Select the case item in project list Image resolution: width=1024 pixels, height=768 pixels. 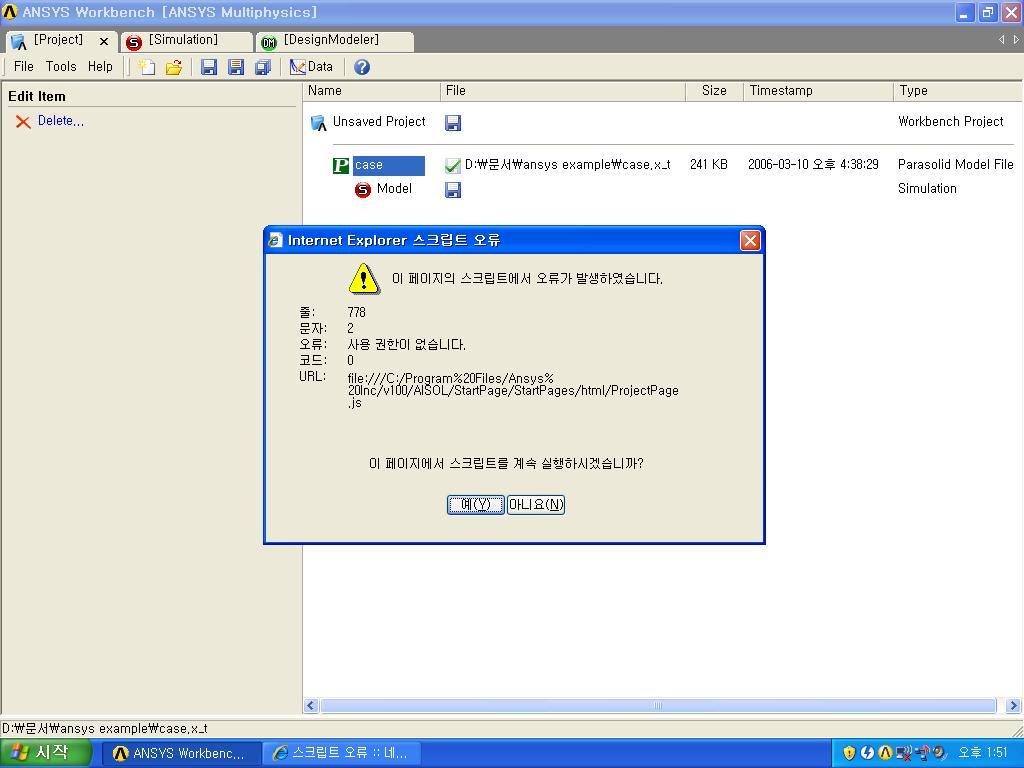pyautogui.click(x=389, y=165)
